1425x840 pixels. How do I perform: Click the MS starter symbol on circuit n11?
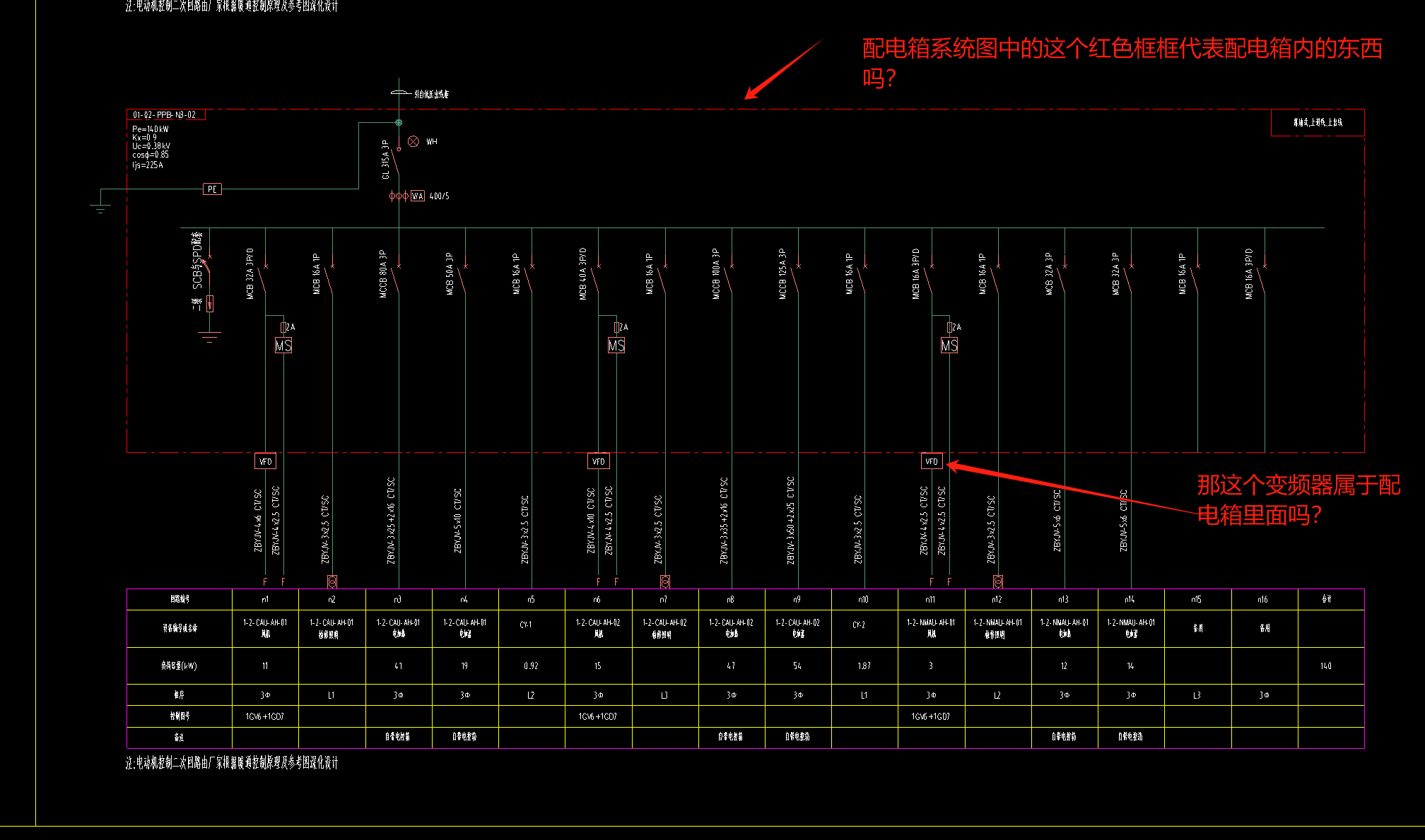click(x=949, y=345)
